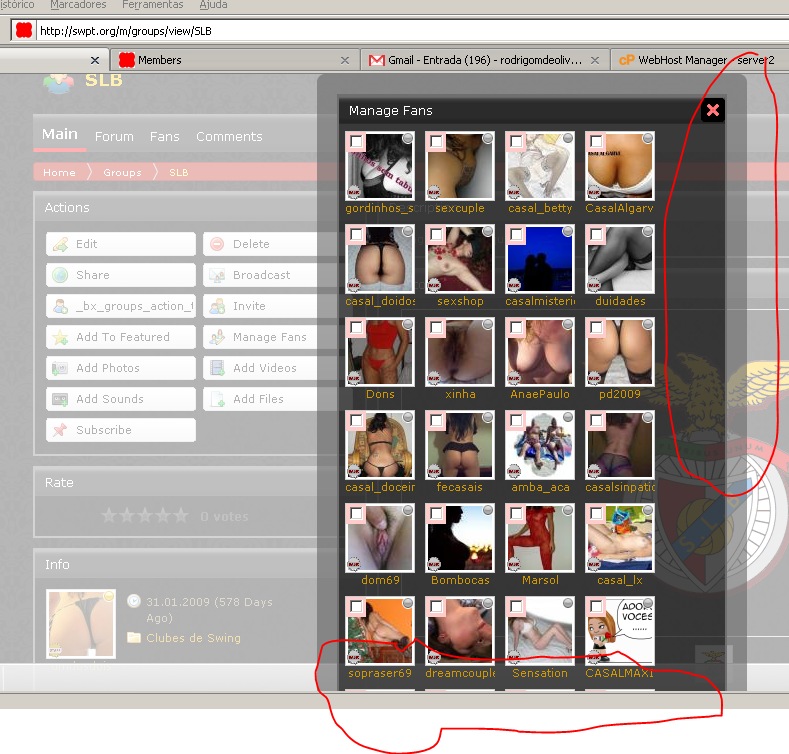Image resolution: width=789 pixels, height=754 pixels.
Task: Click the cPanel icon on the WebHost Manager tab
Action: (x=626, y=60)
